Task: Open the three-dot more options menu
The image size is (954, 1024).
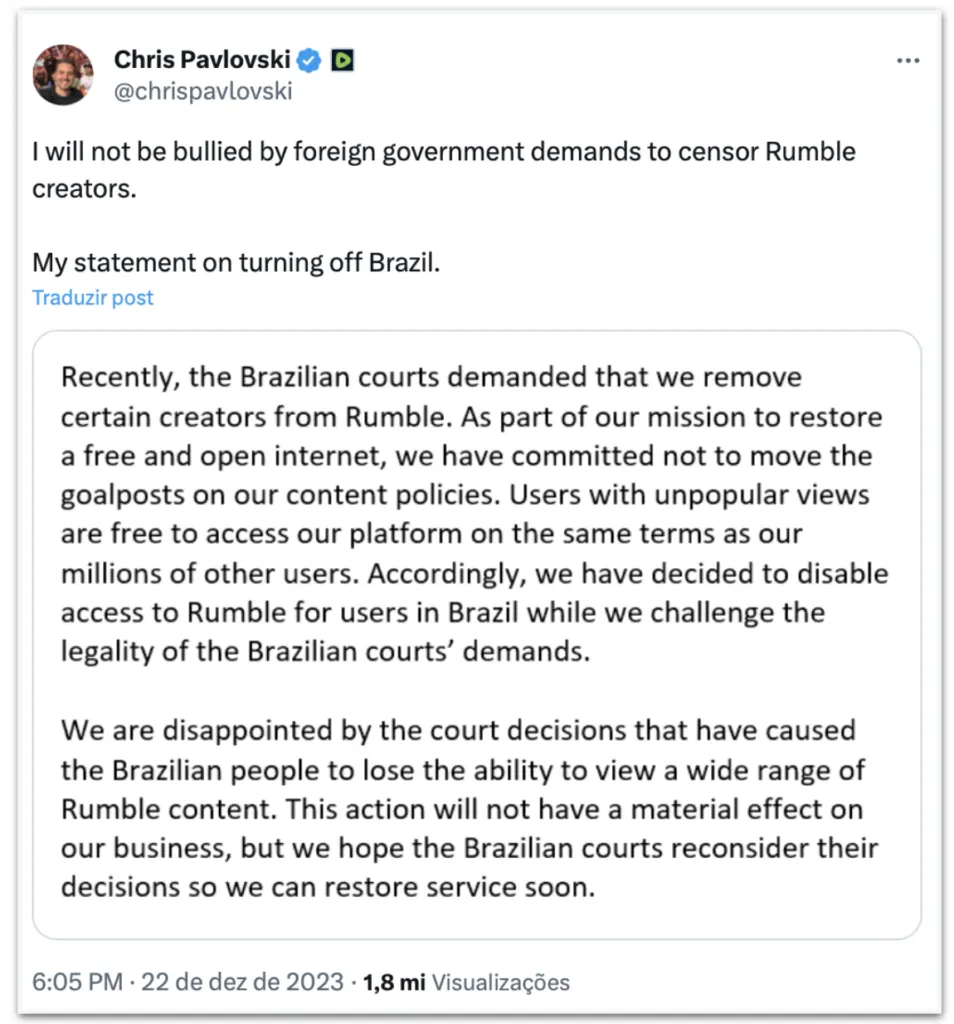Action: tap(908, 61)
